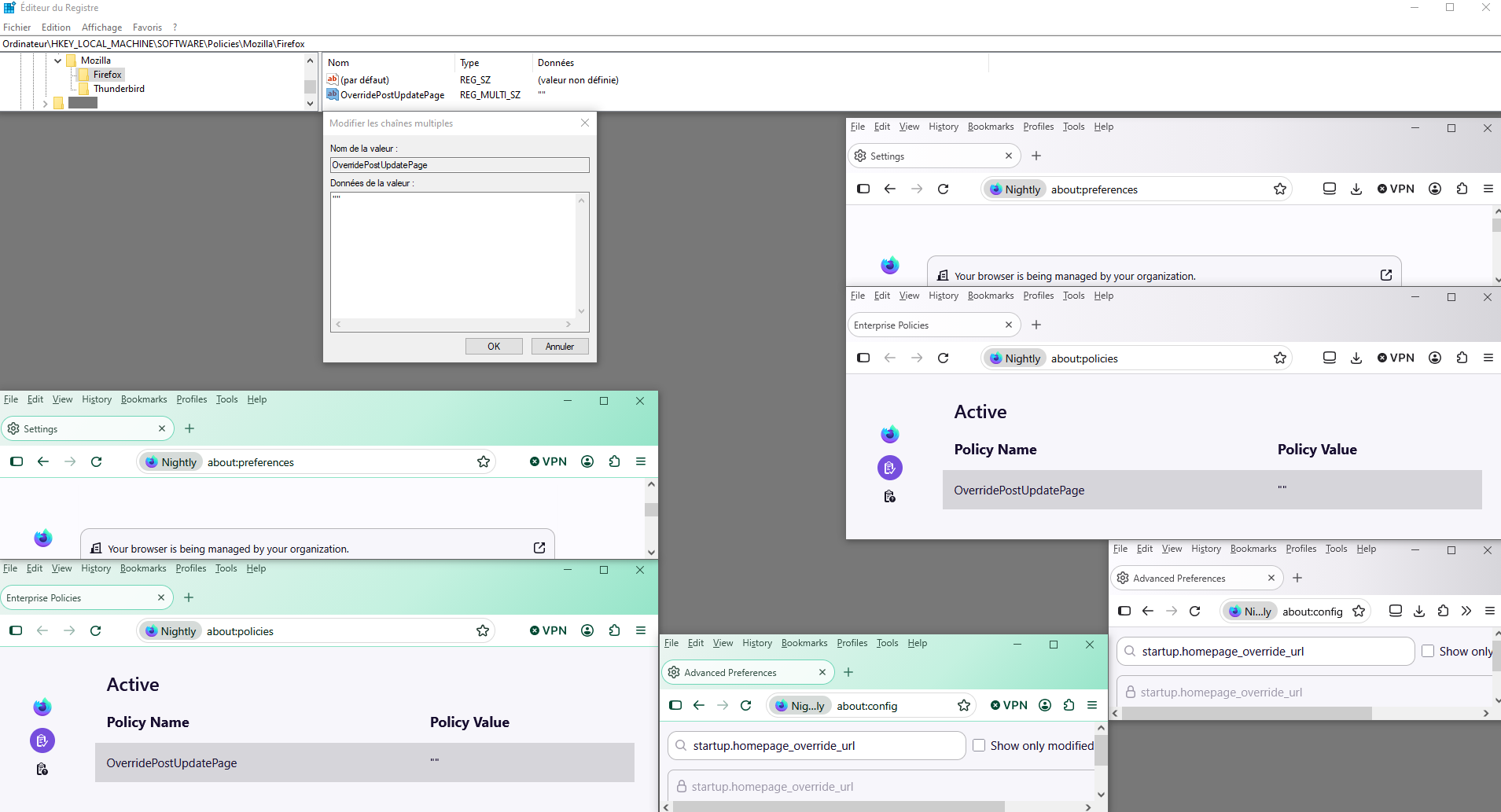Check the 'Show only' box in the grey Advanced Preferences window
1501x812 pixels.
[1428, 651]
